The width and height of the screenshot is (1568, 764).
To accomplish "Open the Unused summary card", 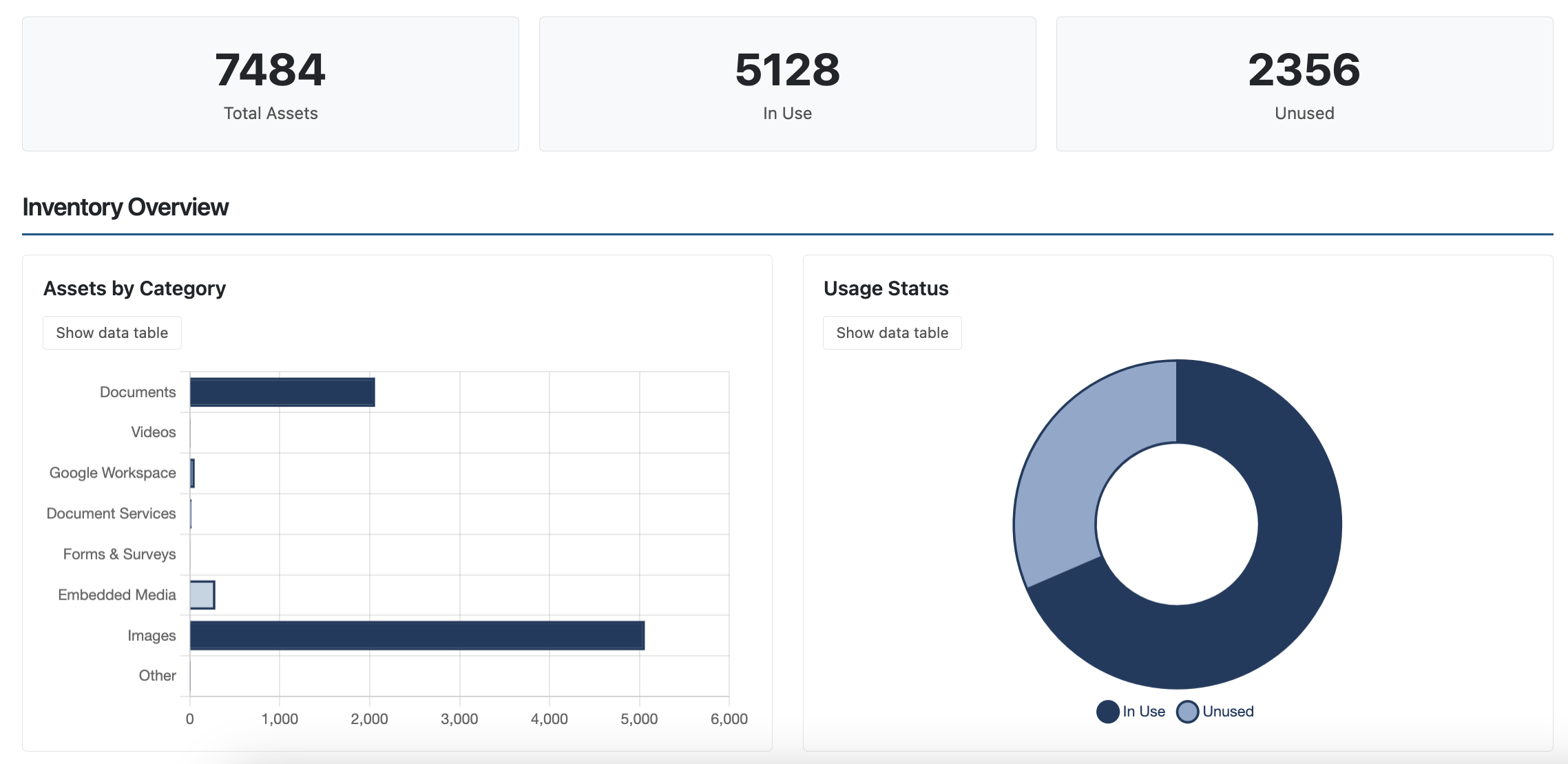I will (1304, 83).
